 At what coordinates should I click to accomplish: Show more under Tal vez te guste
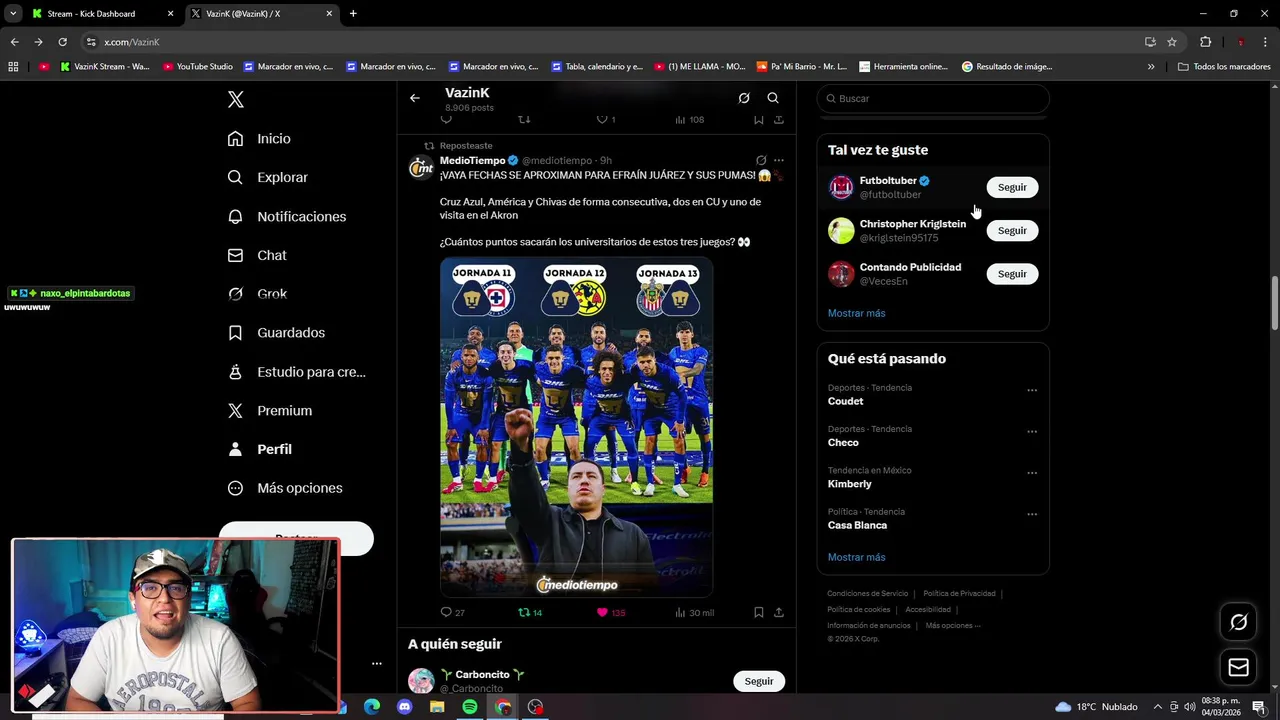tap(856, 313)
